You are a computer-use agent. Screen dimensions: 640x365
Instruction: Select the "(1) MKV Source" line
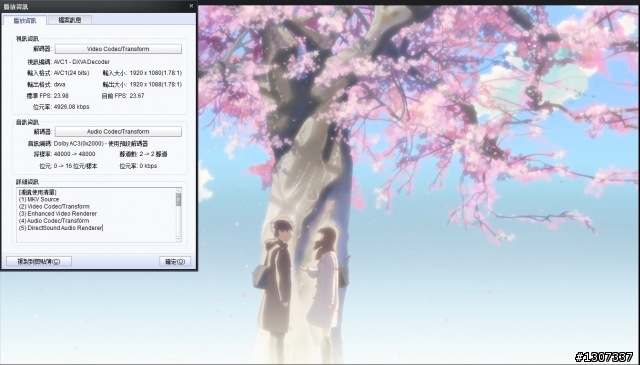pyautogui.click(x=39, y=199)
